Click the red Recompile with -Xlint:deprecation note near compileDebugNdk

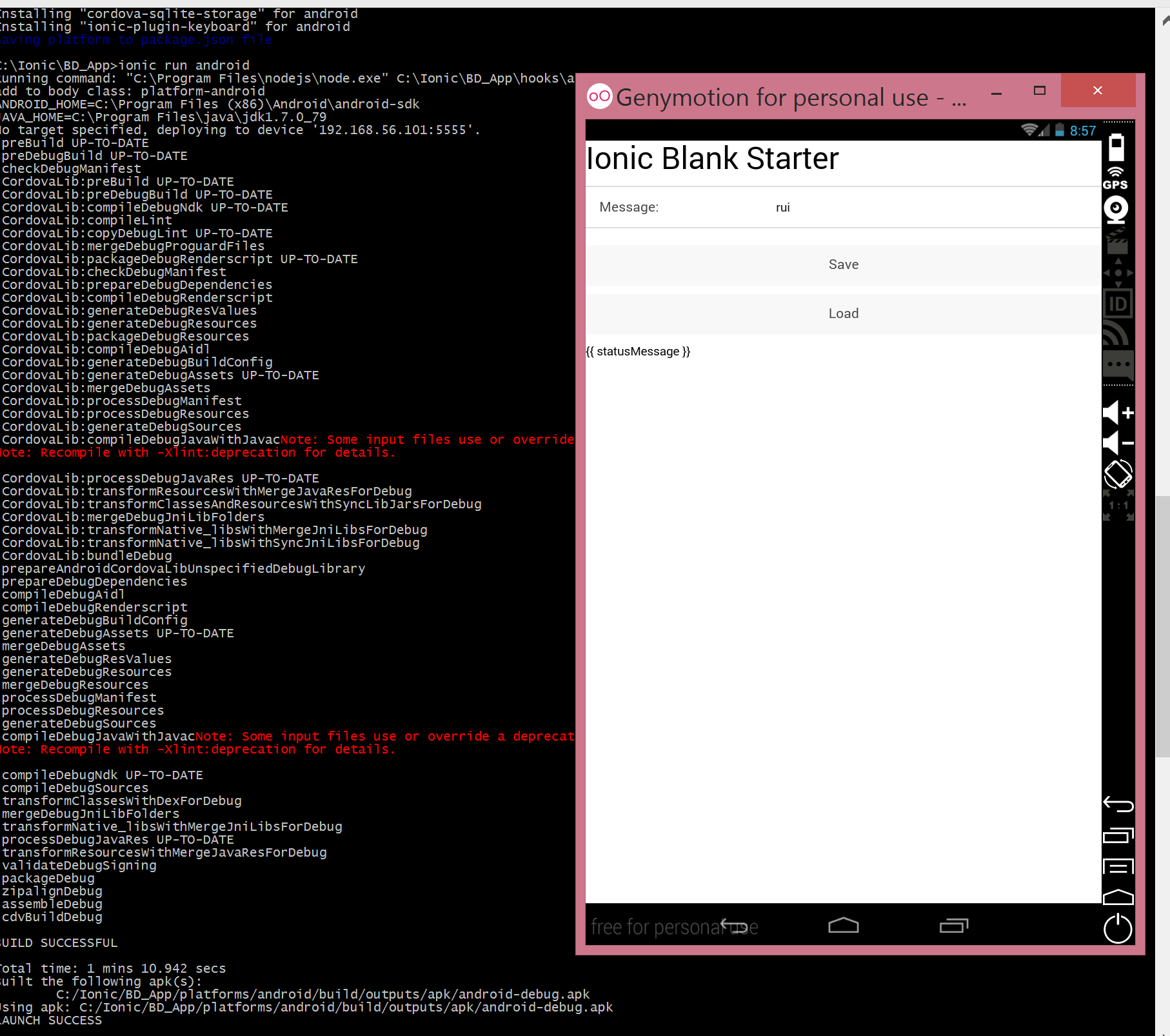197,749
